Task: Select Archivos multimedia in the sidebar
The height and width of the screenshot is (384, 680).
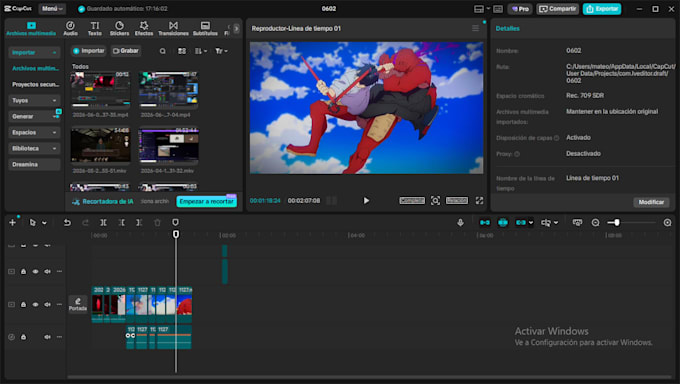Action: (x=35, y=69)
